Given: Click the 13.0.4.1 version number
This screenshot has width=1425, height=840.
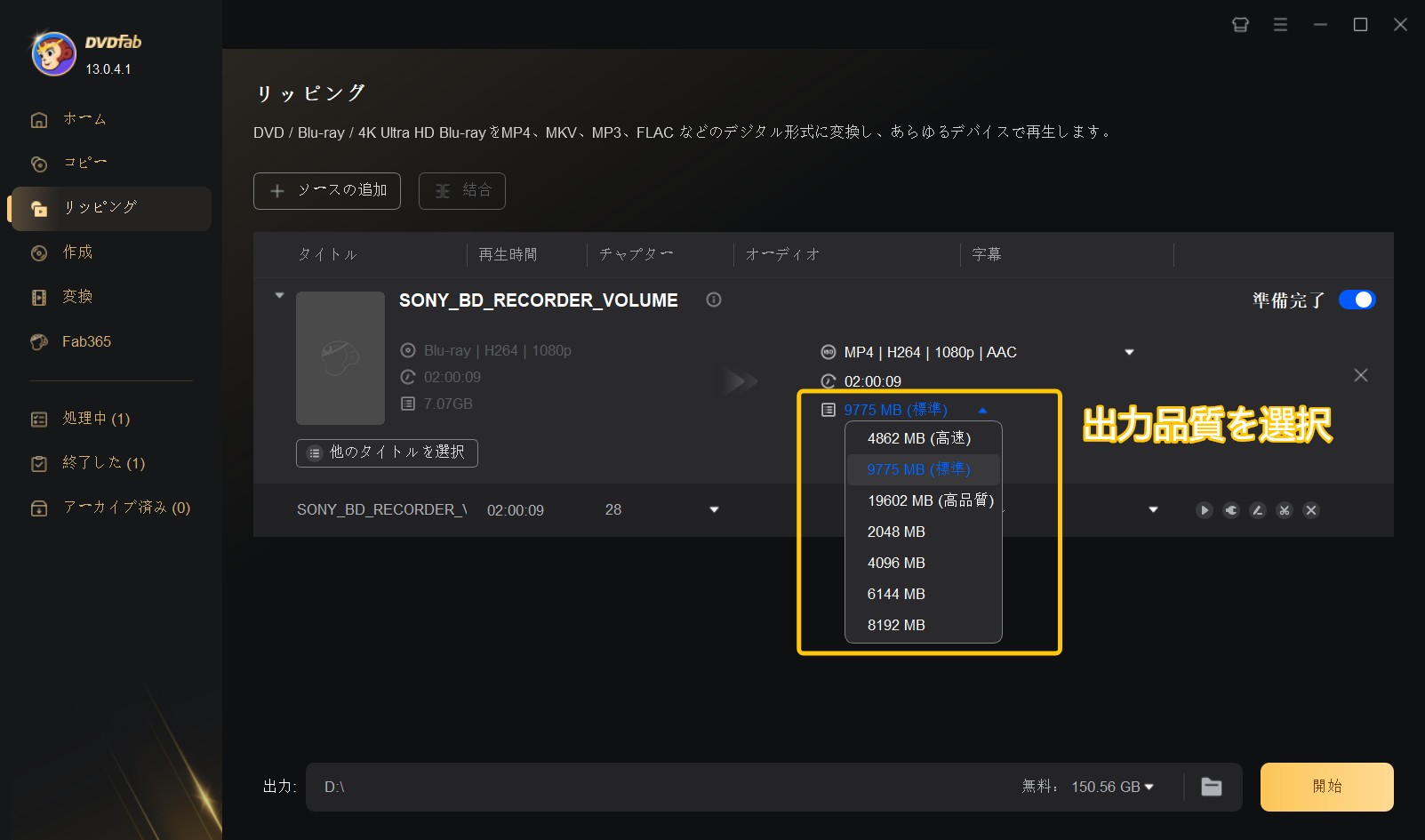Looking at the screenshot, I should tap(108, 69).
